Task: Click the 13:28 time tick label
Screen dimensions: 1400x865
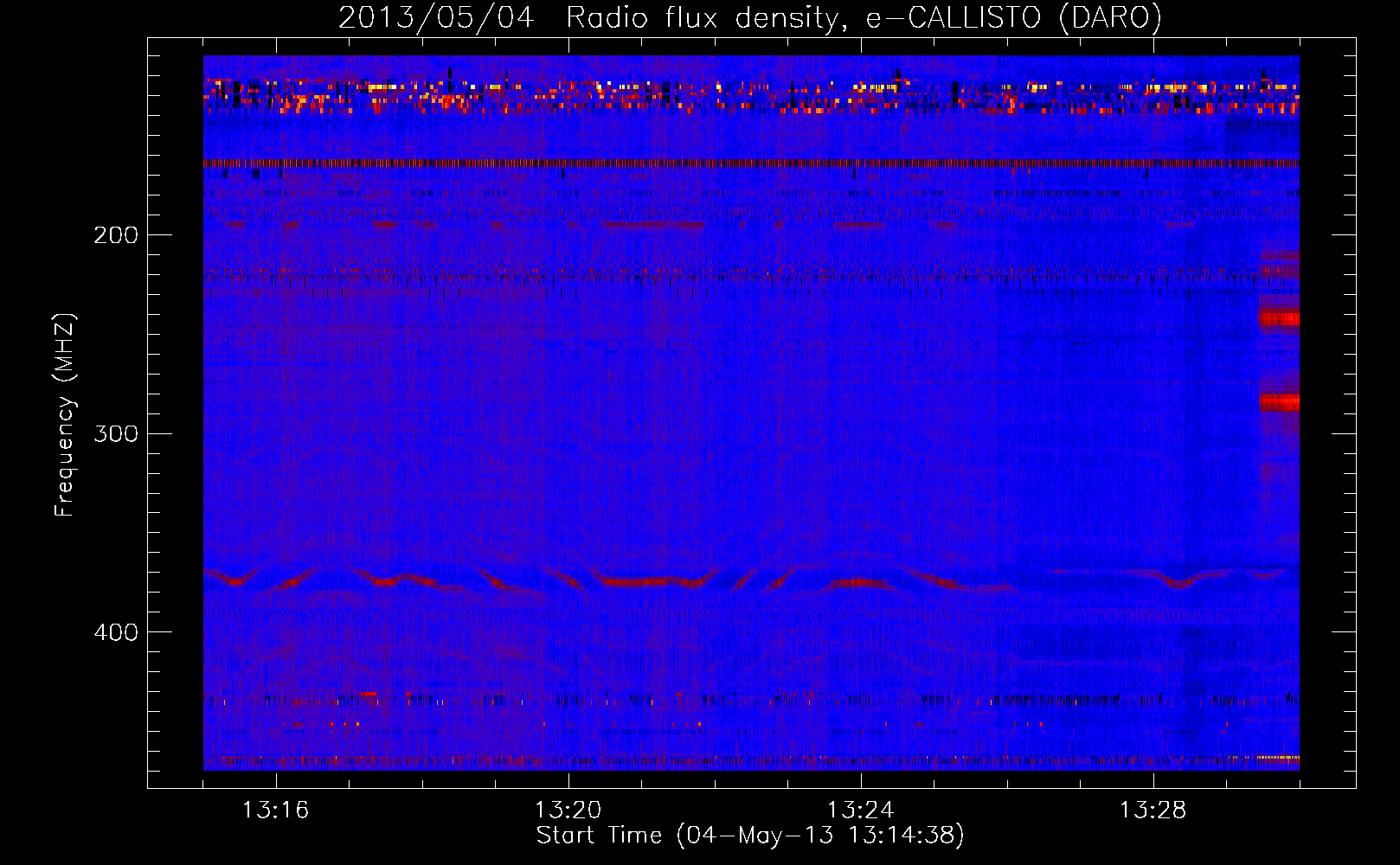Action: point(1153,811)
